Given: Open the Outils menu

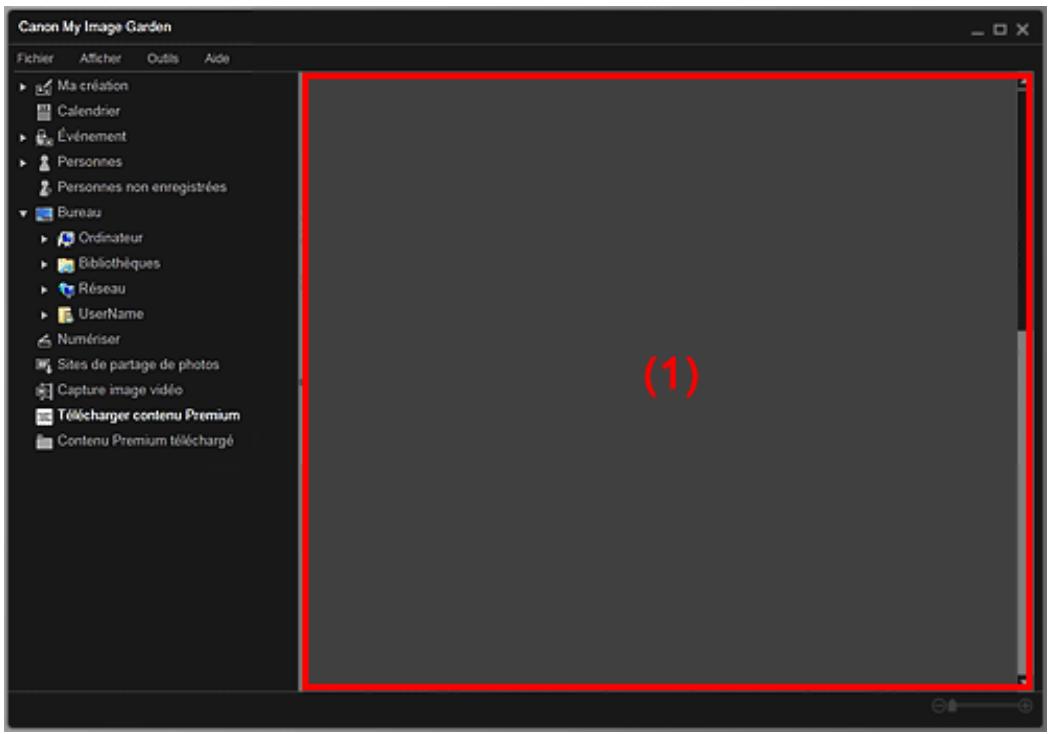Looking at the screenshot, I should click(x=163, y=58).
